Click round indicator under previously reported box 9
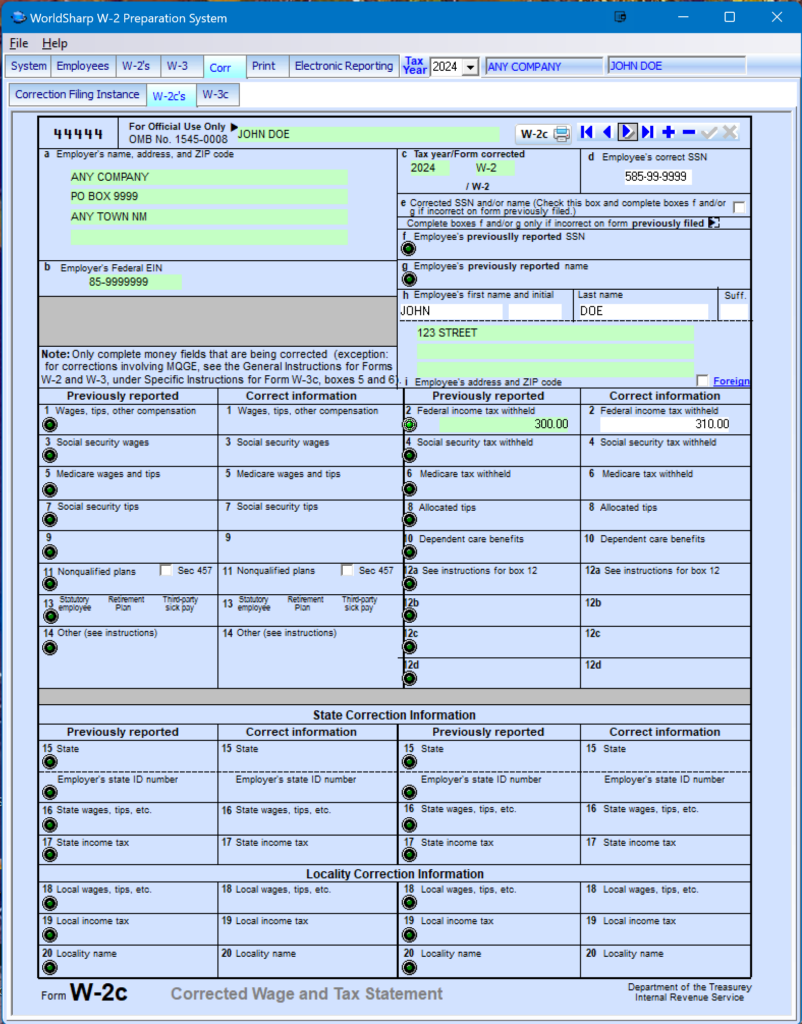Viewport: 802px width, 1024px height. coord(50,552)
